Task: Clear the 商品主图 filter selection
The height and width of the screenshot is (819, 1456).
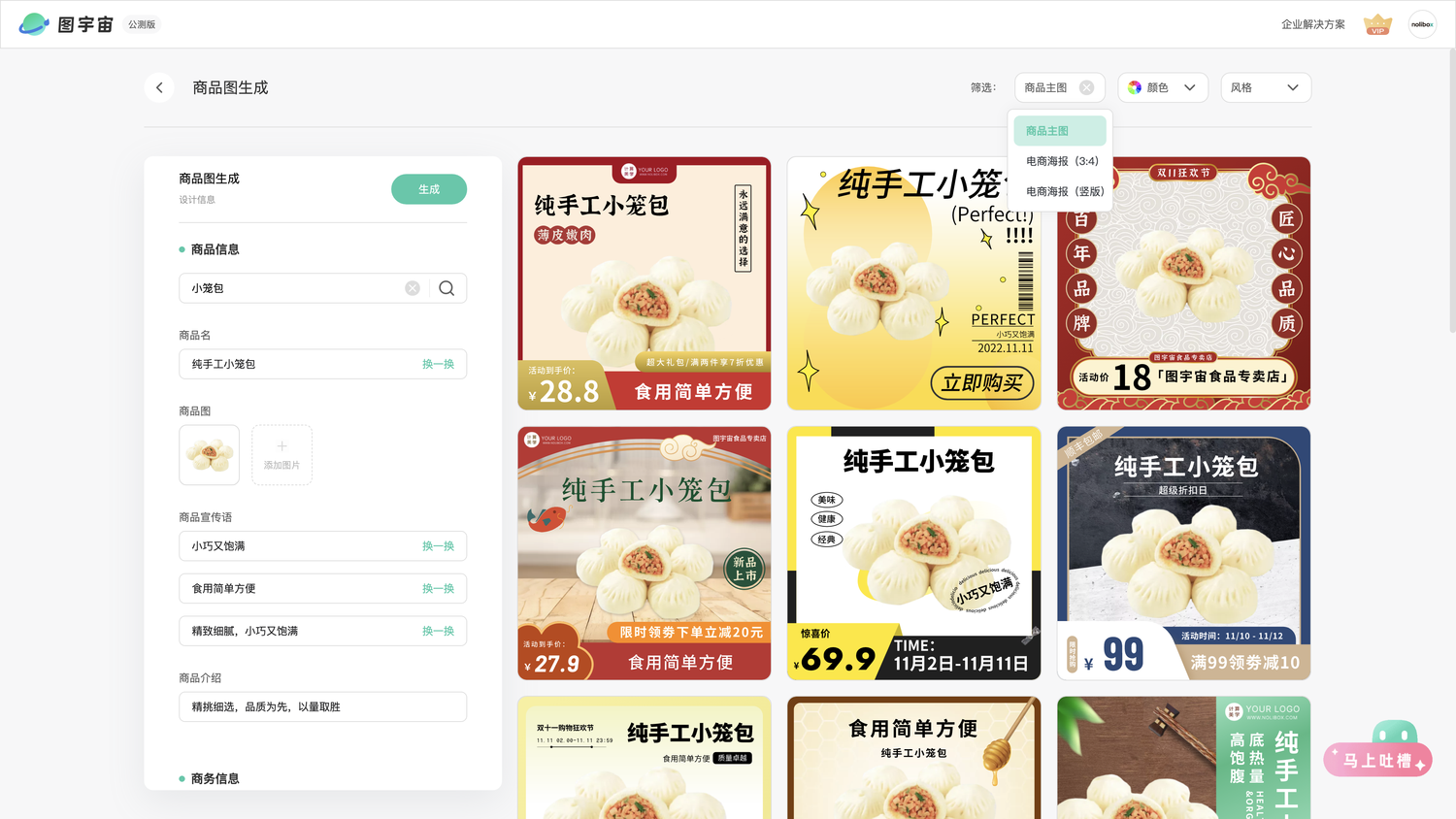Action: tap(1086, 87)
